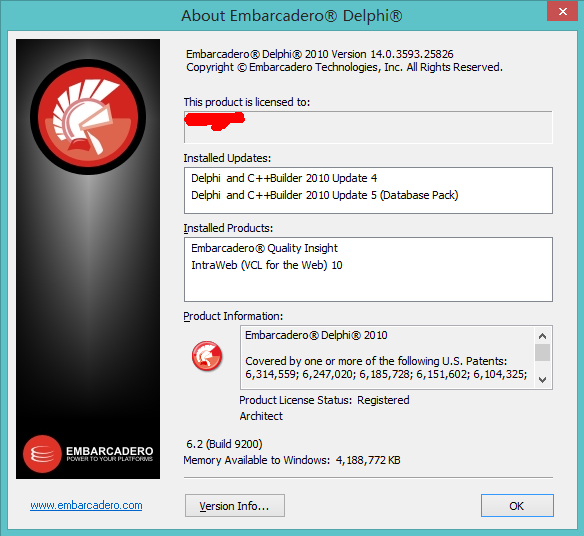This screenshot has width=584, height=536.
Task: Click the large Delphi helmet logo
Action: click(88, 117)
